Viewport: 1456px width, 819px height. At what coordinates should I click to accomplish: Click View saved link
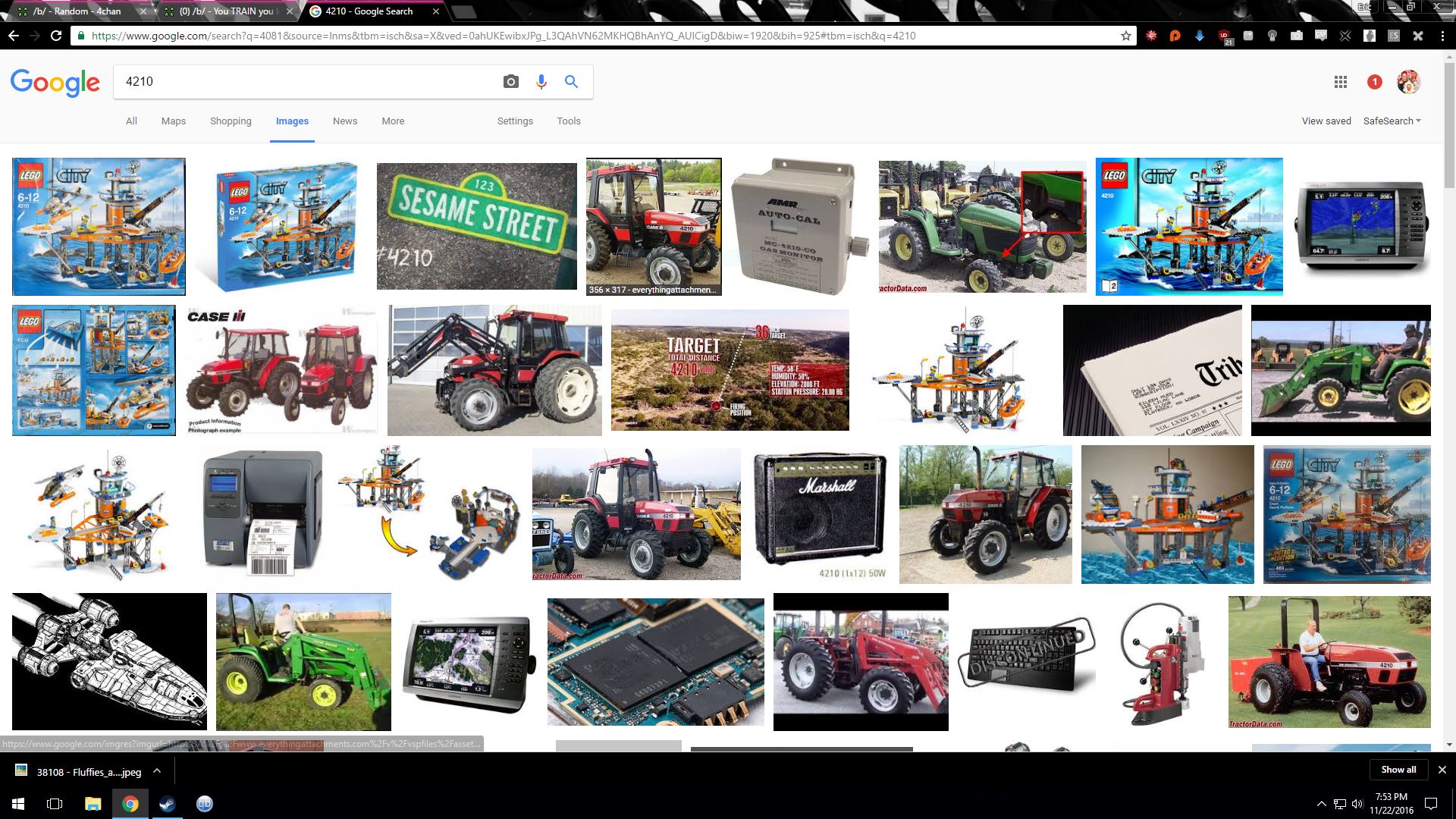1326,121
